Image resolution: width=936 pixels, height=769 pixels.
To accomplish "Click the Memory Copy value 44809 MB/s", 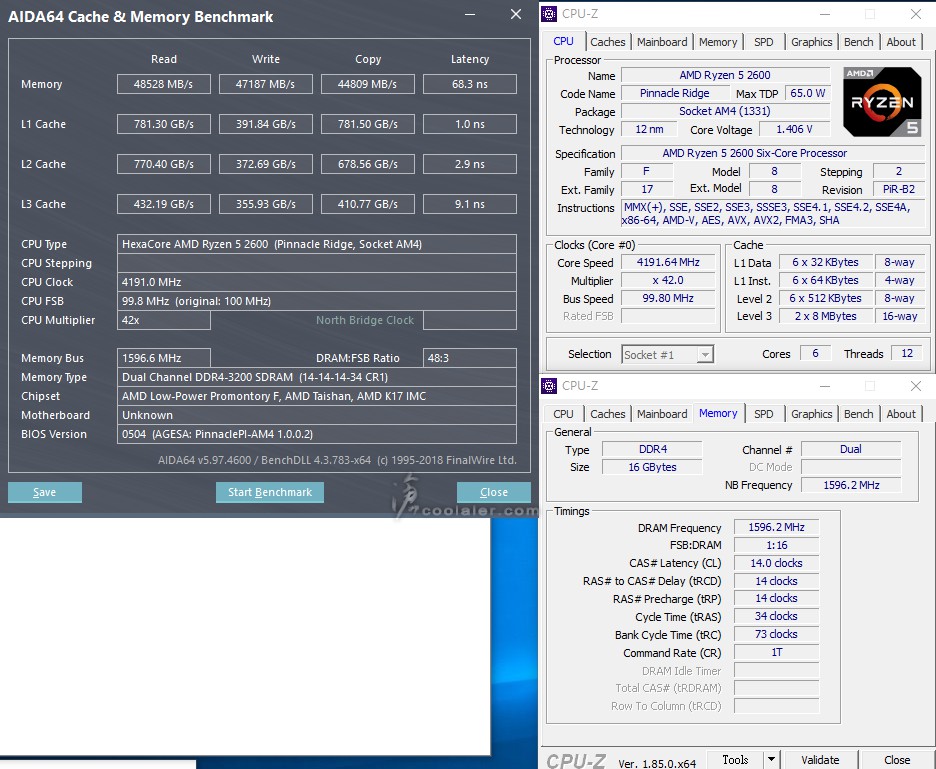I will click(x=368, y=84).
